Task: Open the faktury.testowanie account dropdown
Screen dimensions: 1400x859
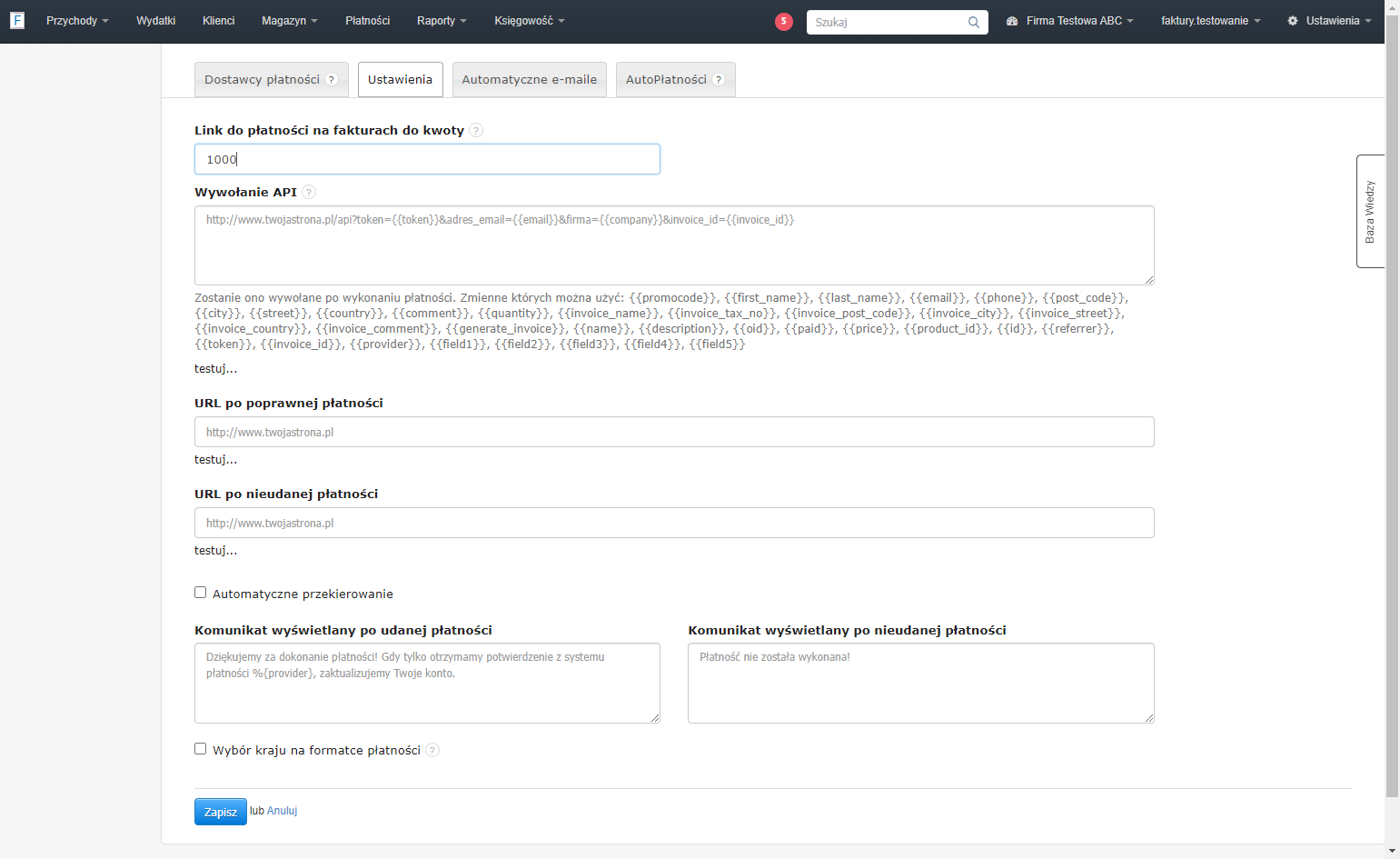Action: click(x=1210, y=21)
